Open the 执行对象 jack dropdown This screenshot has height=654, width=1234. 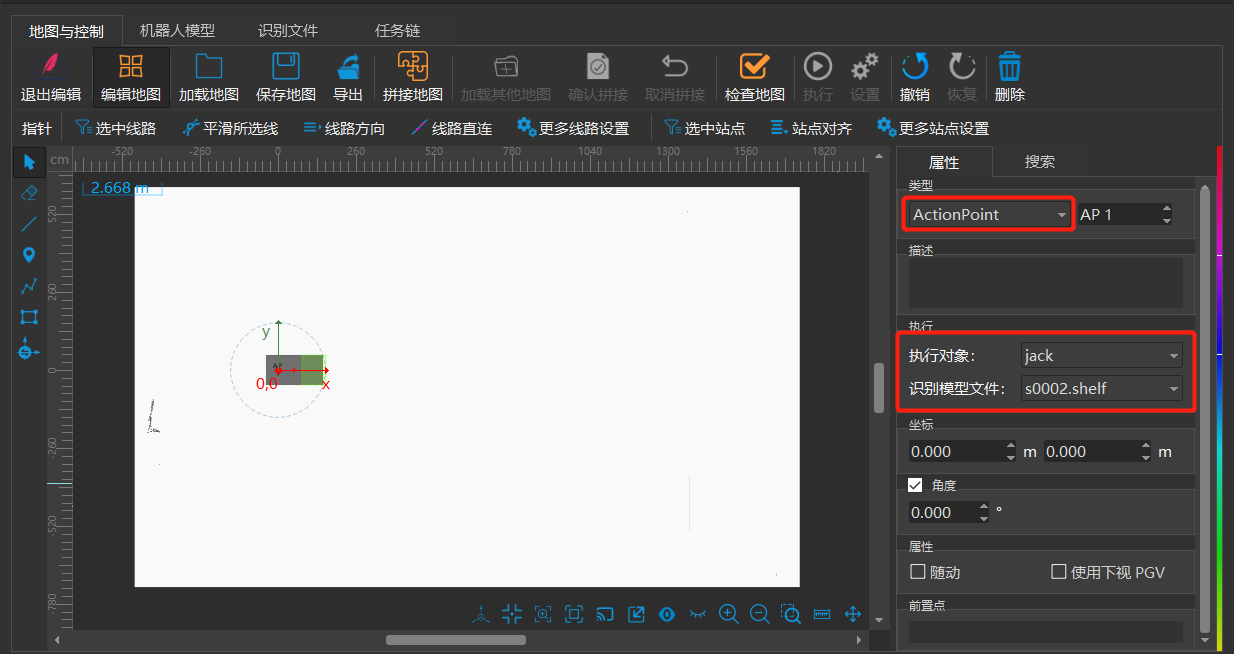tap(1101, 356)
